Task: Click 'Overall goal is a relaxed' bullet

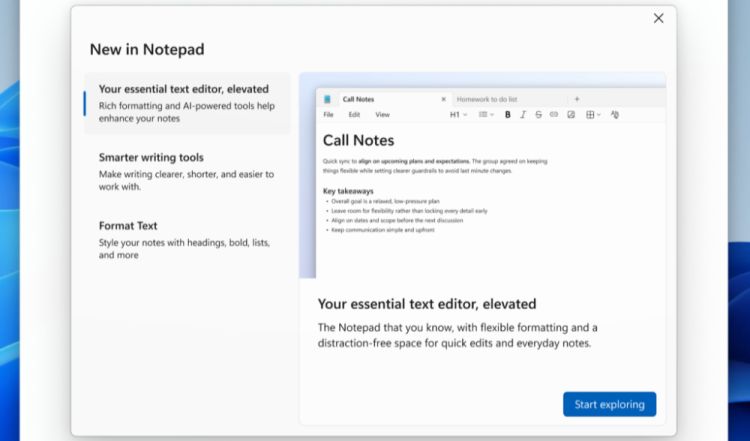Action: click(x=385, y=201)
